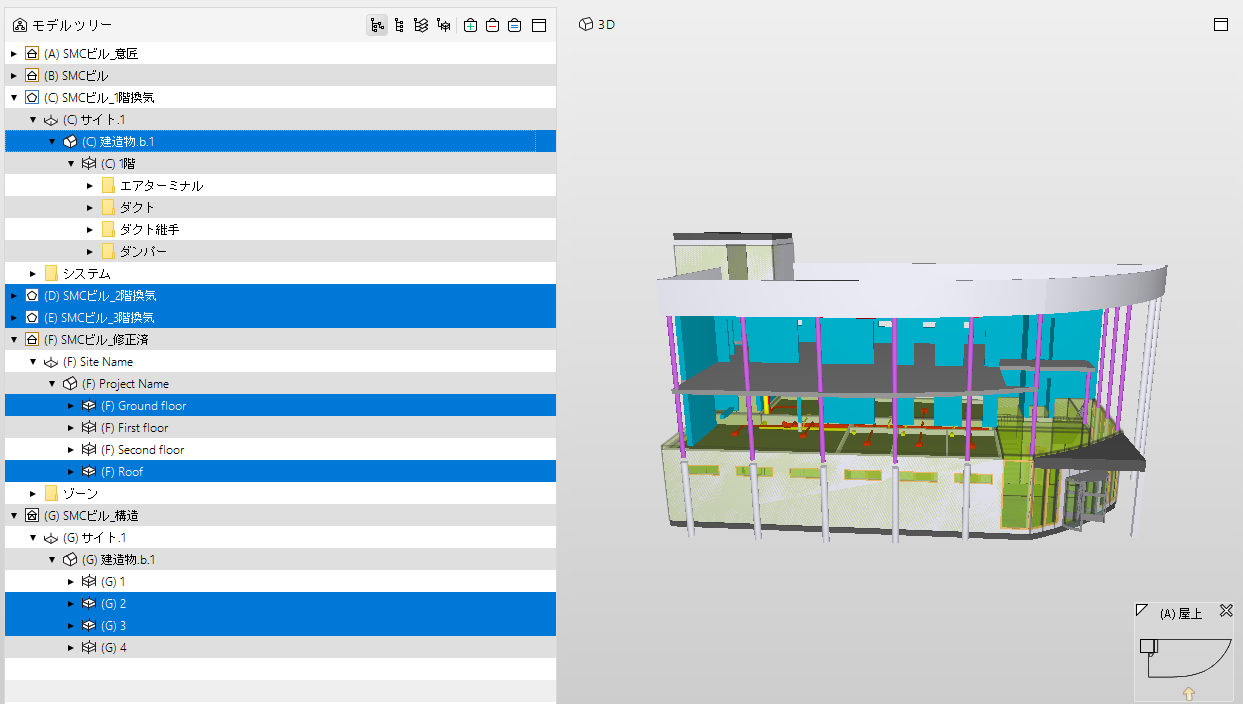Screen dimensions: 1243x704
Task: Click the floor plan minimap thumbnail
Action: 1186,657
